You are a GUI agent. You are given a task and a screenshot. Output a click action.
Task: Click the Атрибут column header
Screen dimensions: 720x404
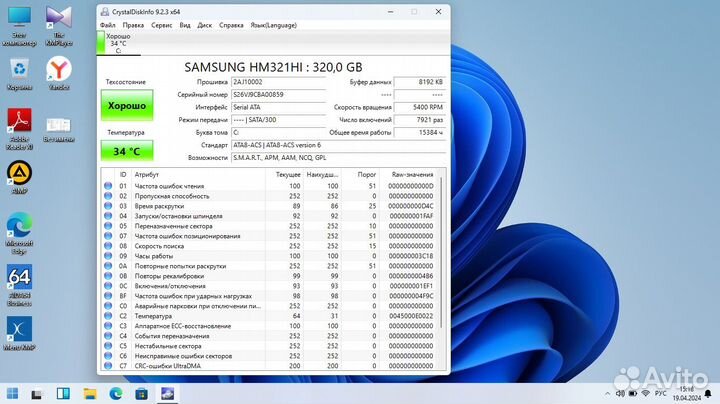(x=198, y=175)
